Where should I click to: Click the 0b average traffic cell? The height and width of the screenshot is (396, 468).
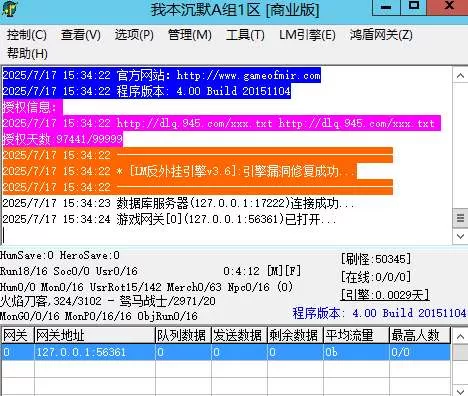(x=356, y=352)
